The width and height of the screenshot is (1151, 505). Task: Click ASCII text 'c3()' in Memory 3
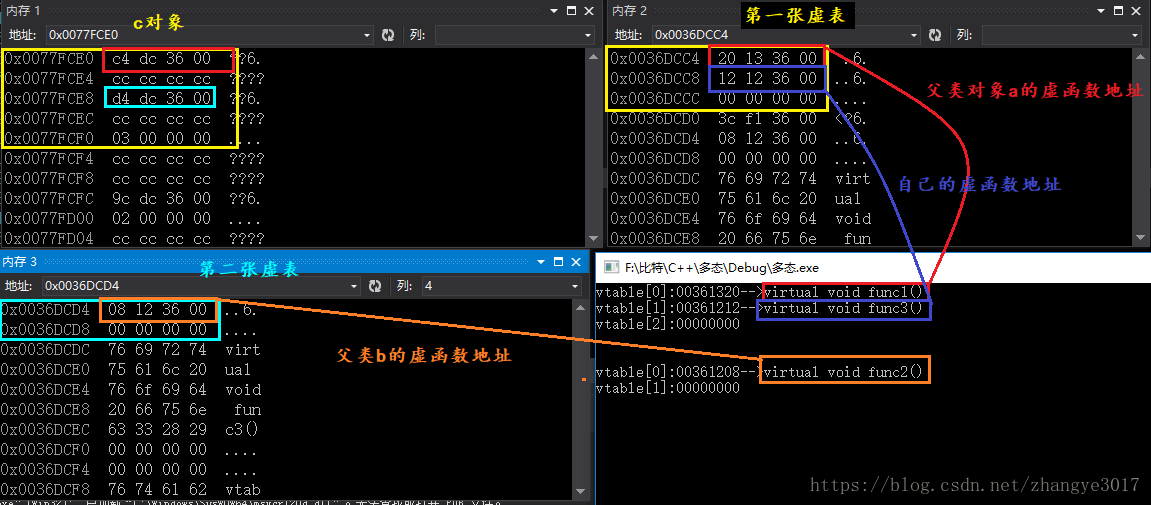[242, 429]
